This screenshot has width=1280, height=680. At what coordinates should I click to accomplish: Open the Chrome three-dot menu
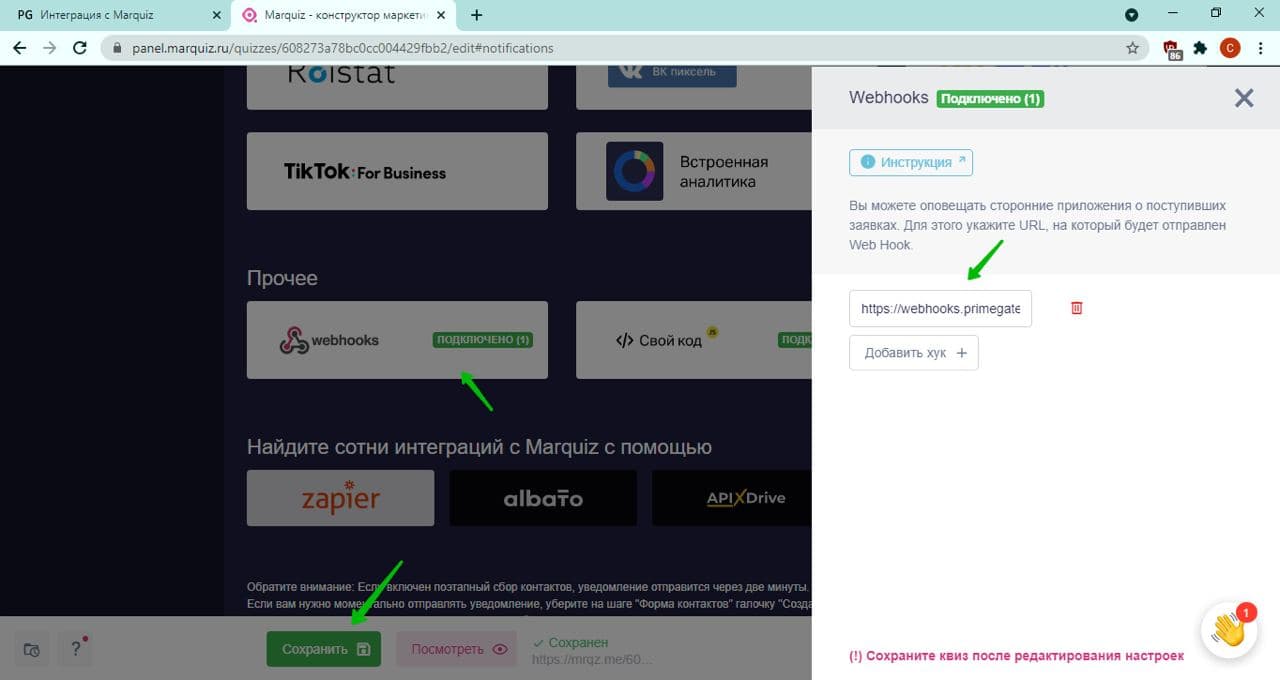coord(1260,47)
